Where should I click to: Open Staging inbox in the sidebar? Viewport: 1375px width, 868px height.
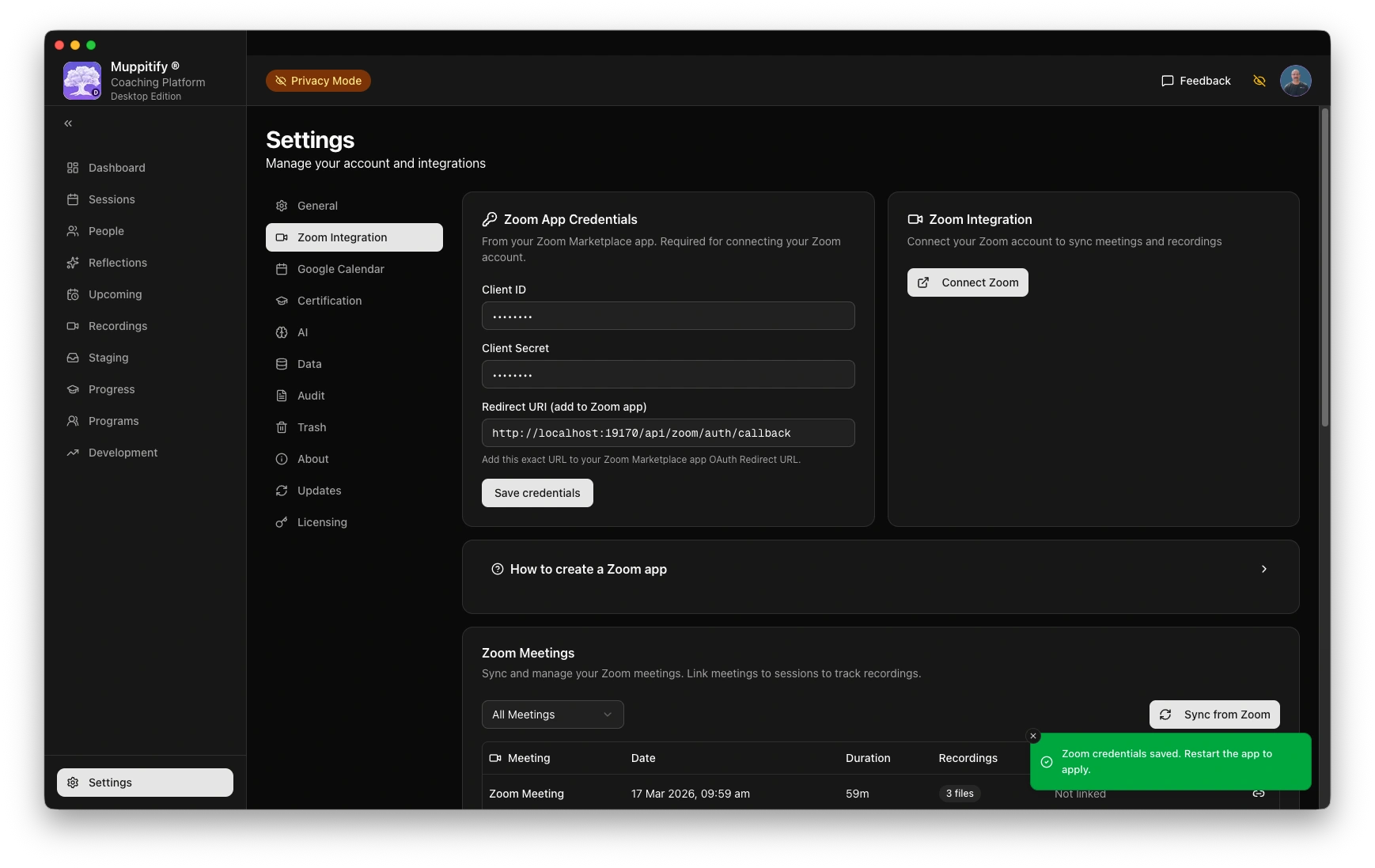tap(108, 358)
